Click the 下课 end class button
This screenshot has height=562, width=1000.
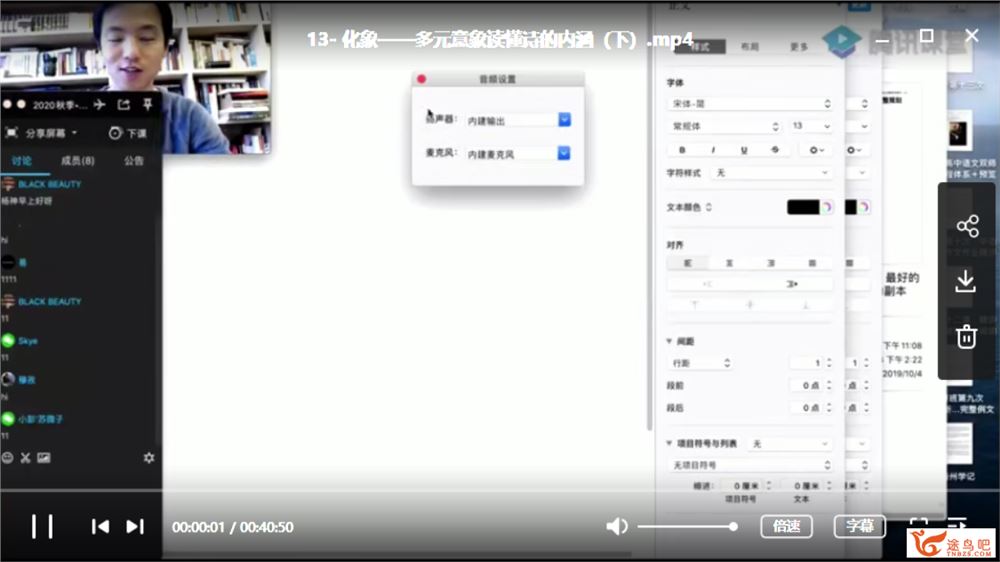[x=128, y=133]
